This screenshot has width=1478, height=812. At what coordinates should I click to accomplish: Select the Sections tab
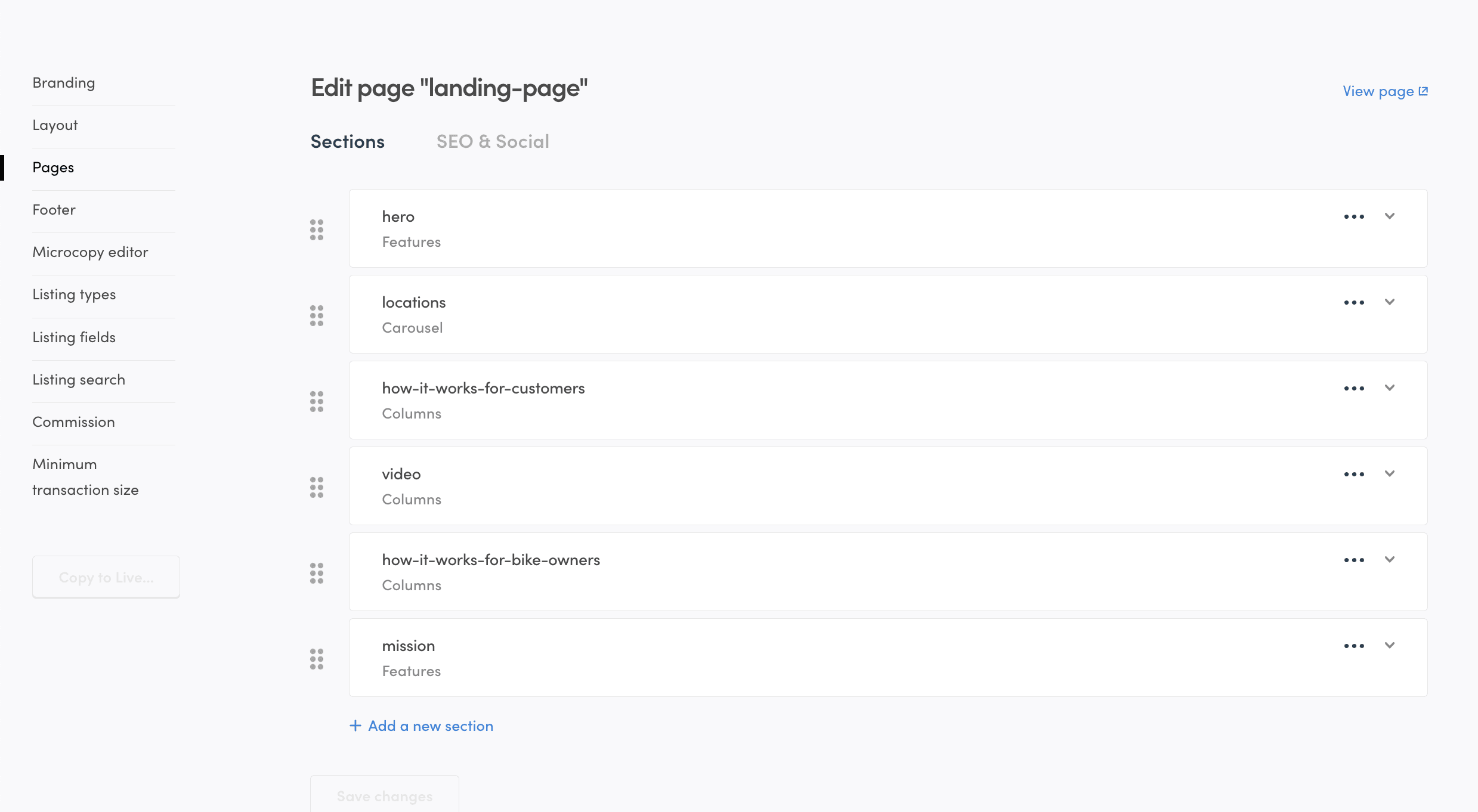click(348, 141)
